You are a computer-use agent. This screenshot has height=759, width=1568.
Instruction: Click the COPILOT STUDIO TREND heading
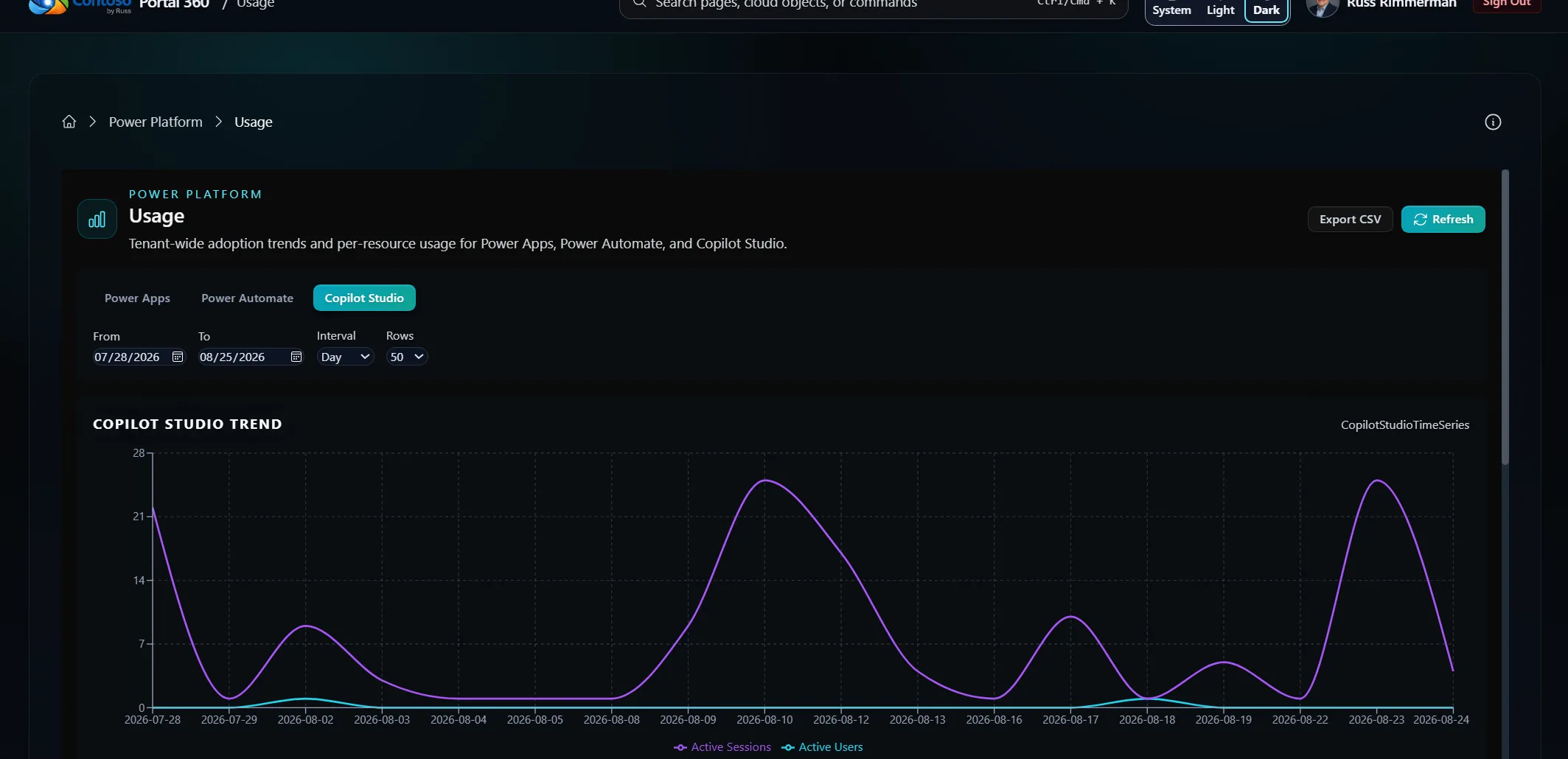point(187,424)
